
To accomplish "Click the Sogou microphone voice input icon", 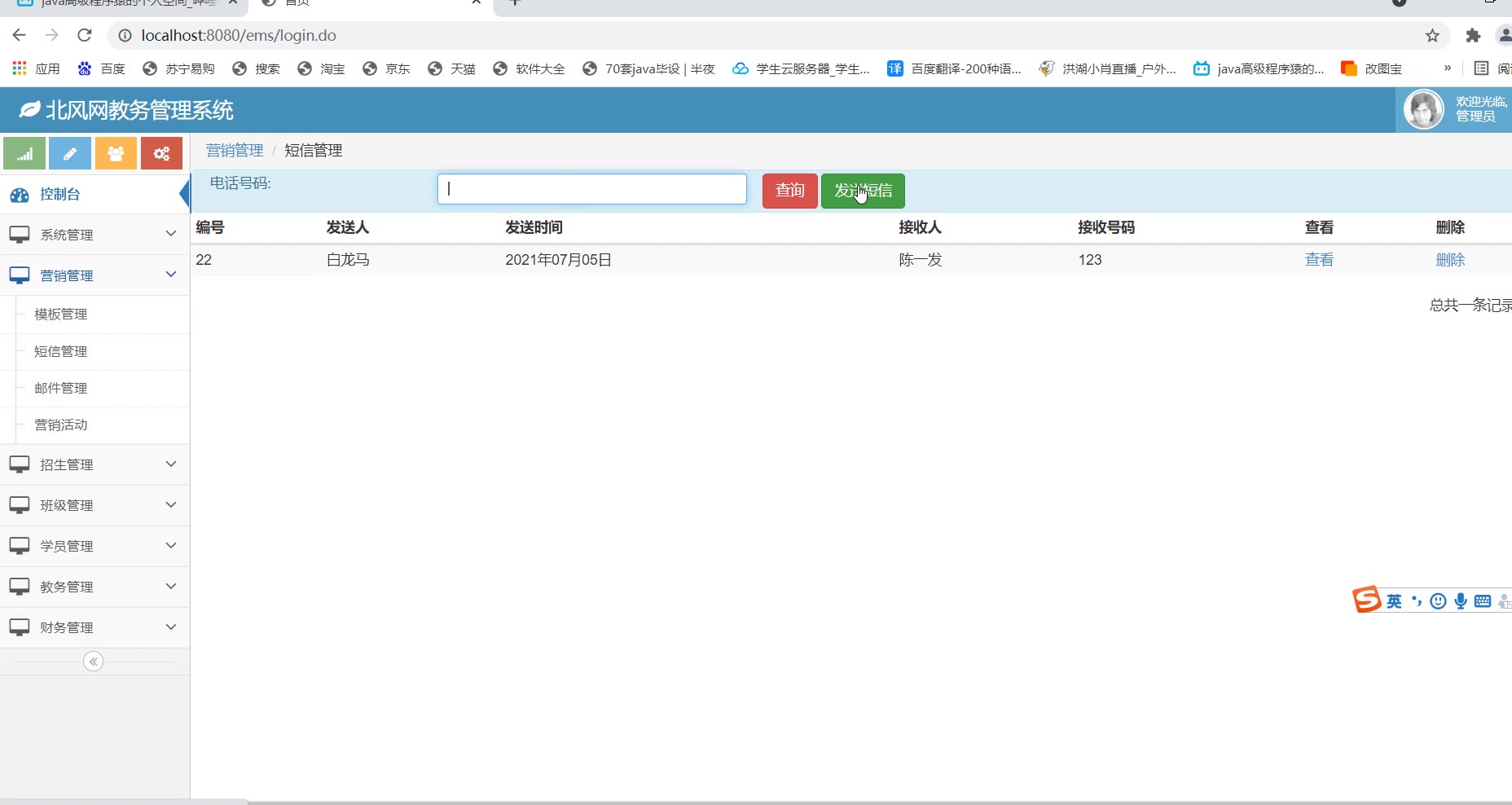I will tap(1461, 601).
